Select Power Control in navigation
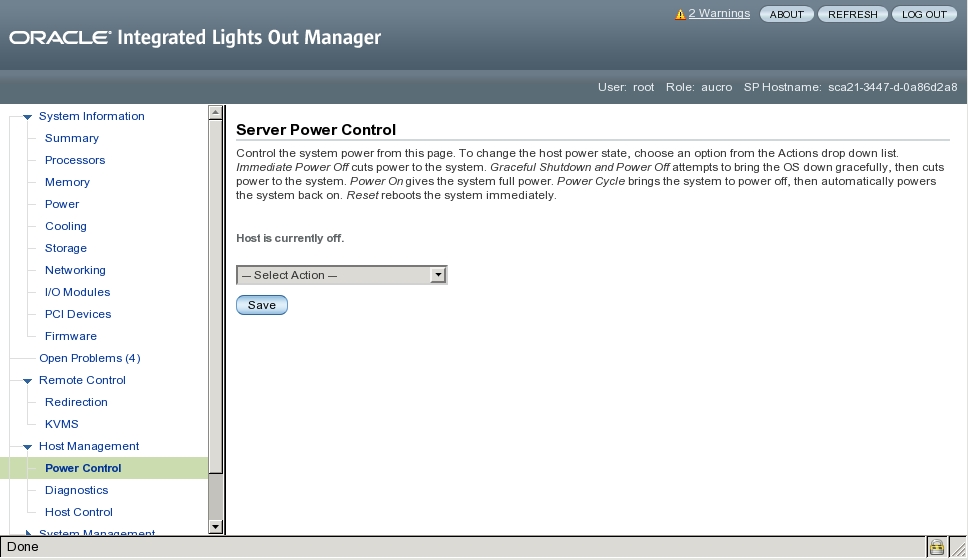The height and width of the screenshot is (560, 968). point(83,468)
